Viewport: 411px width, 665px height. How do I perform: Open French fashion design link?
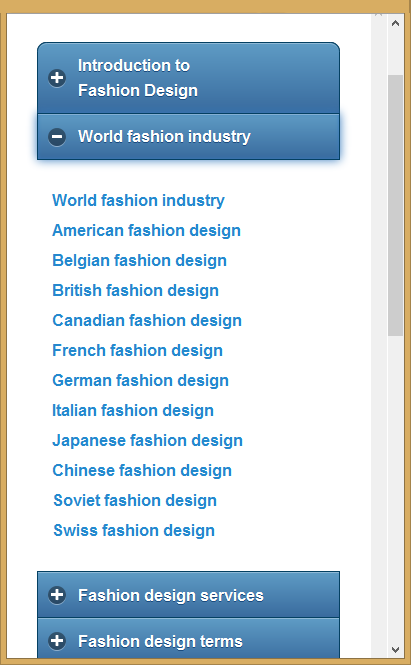[137, 351]
